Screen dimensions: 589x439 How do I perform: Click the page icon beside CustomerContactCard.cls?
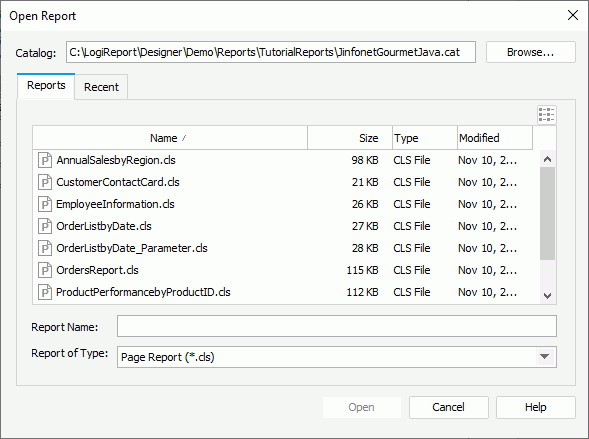[x=45, y=182]
